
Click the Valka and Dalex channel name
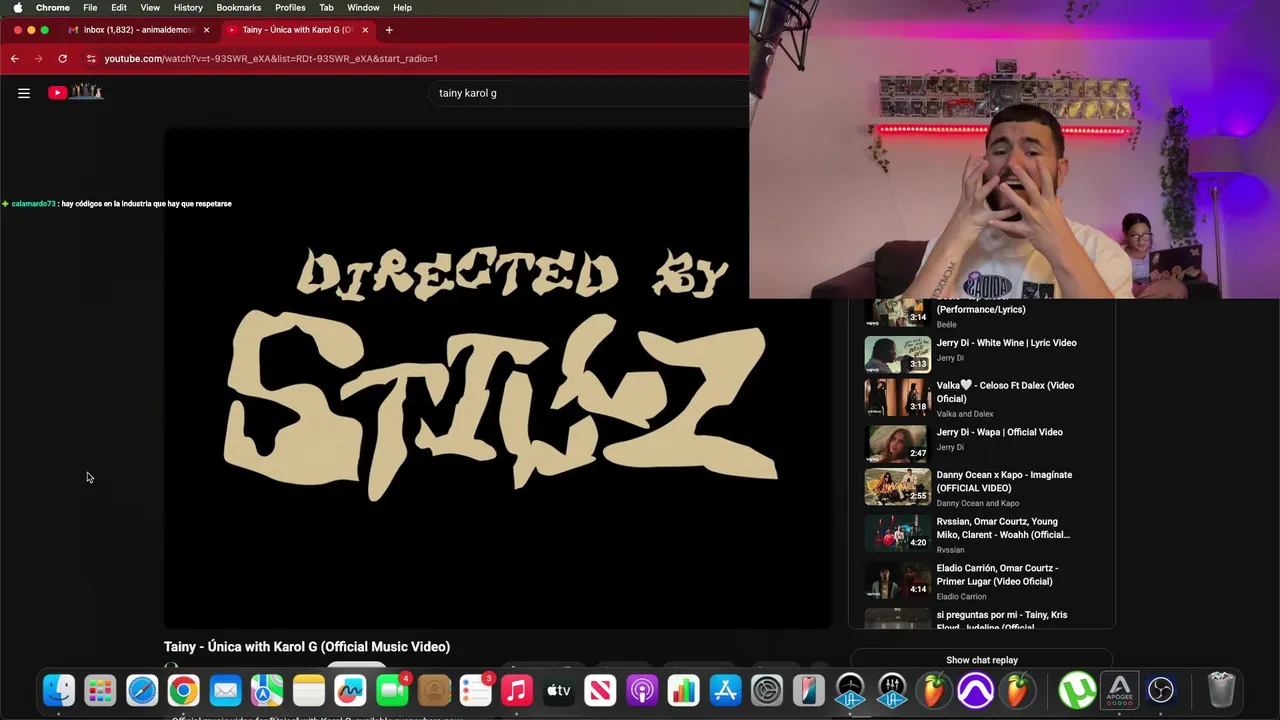tap(964, 414)
